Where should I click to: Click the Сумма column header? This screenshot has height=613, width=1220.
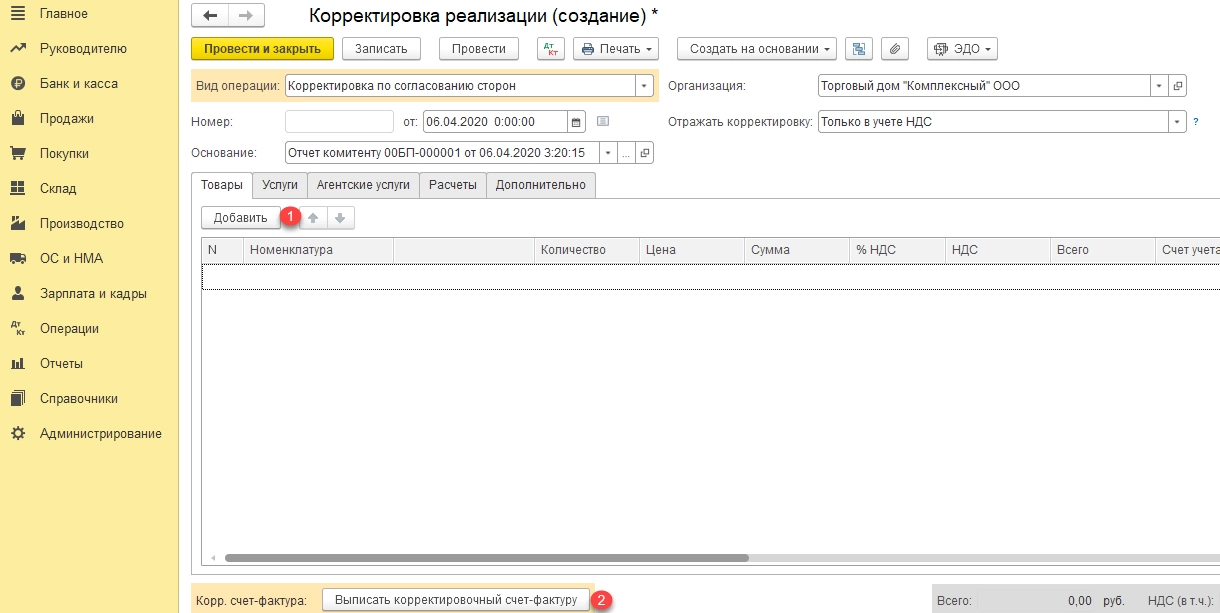797,250
